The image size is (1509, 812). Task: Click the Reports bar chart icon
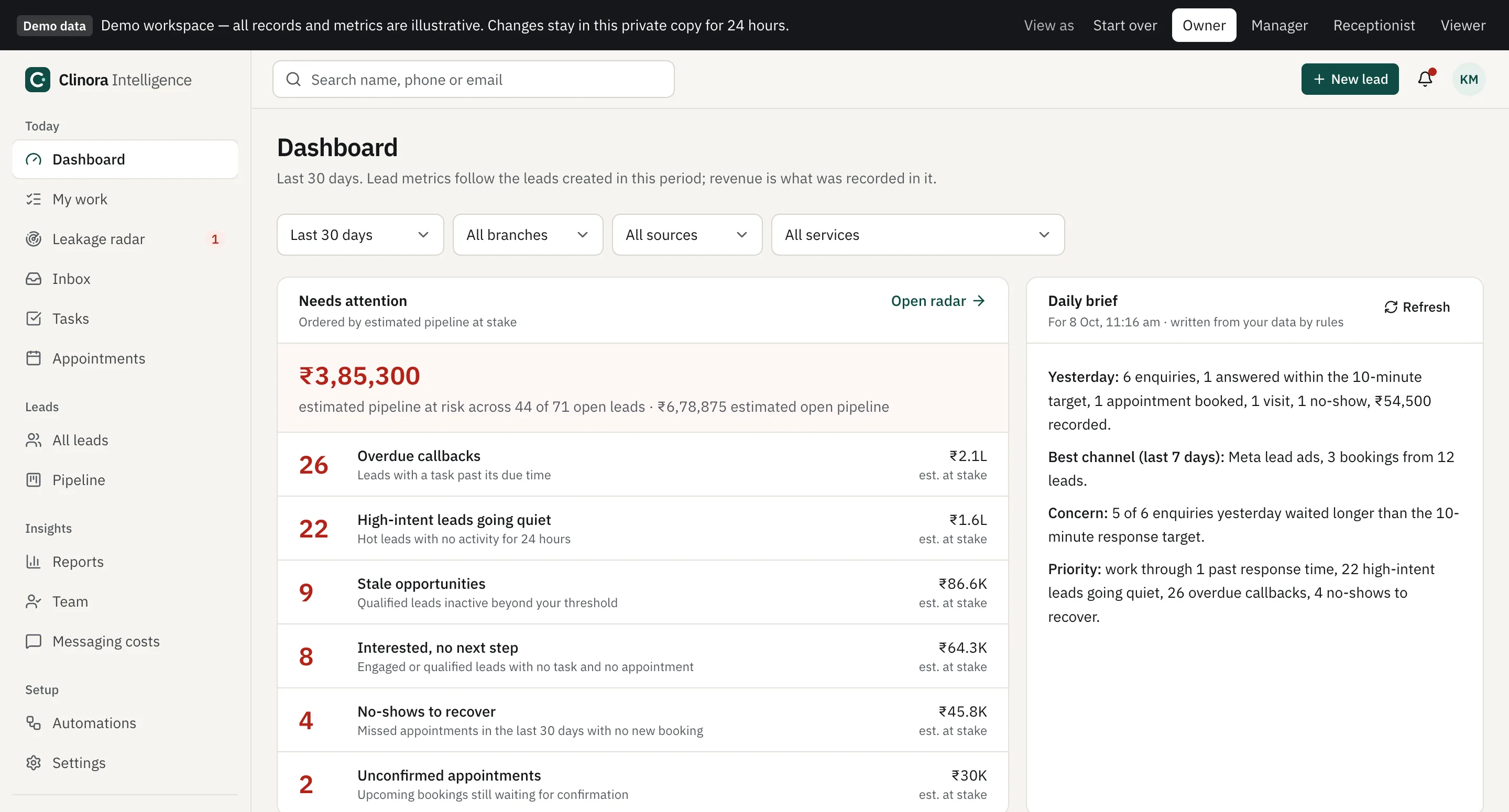34,562
